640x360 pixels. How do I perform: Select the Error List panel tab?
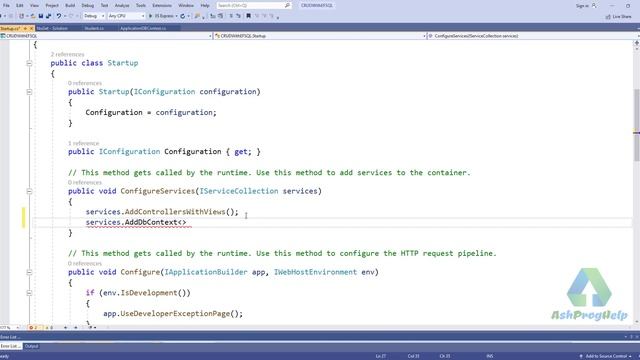[10, 346]
